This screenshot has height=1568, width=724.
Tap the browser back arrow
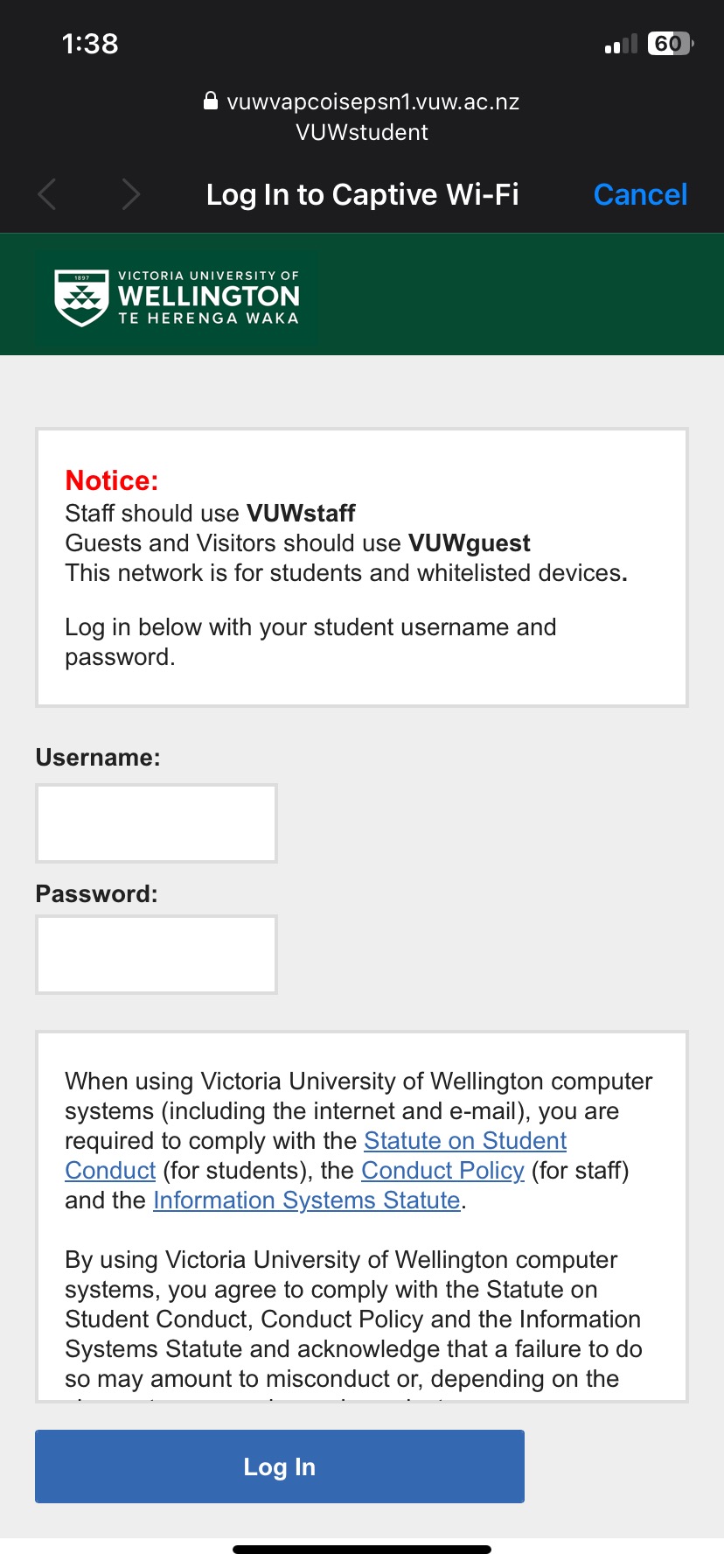pos(47,194)
